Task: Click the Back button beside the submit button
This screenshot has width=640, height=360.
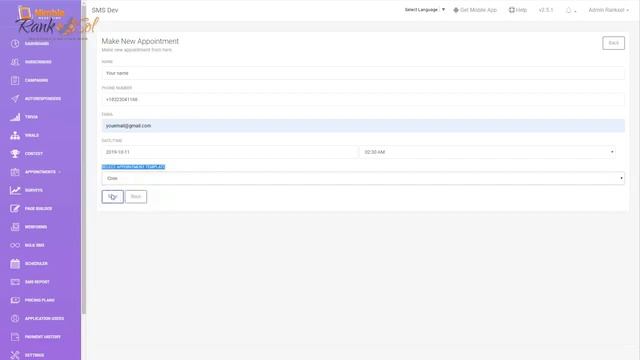Action: click(136, 197)
